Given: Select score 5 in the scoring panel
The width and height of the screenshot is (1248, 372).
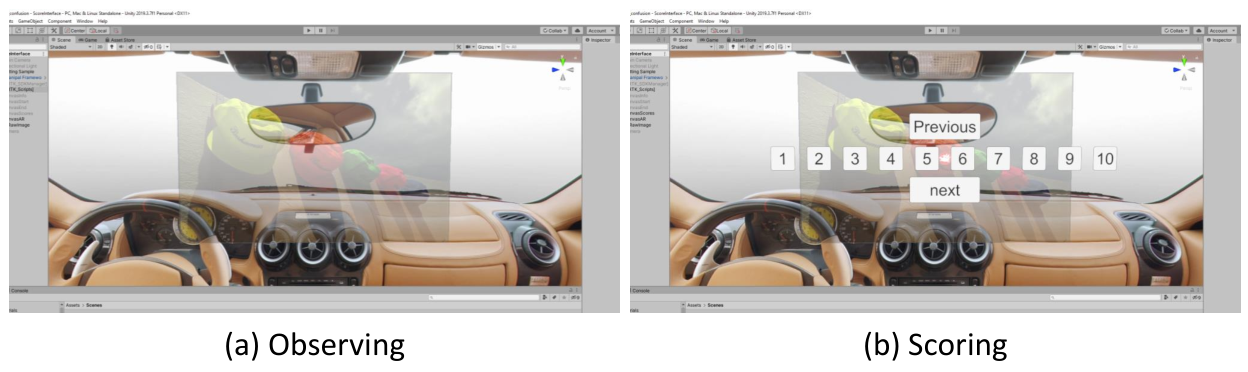Looking at the screenshot, I should 926,158.
